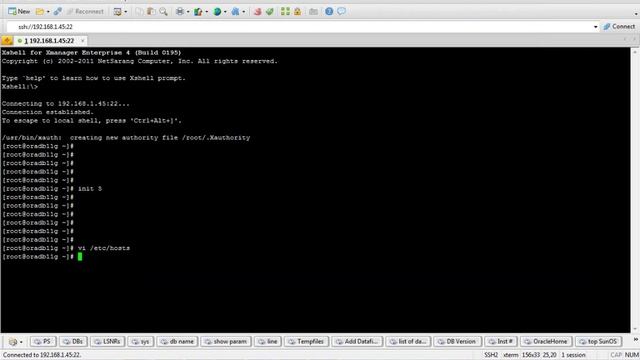Click the line quick command button
640x360 pixels.
click(x=267, y=342)
